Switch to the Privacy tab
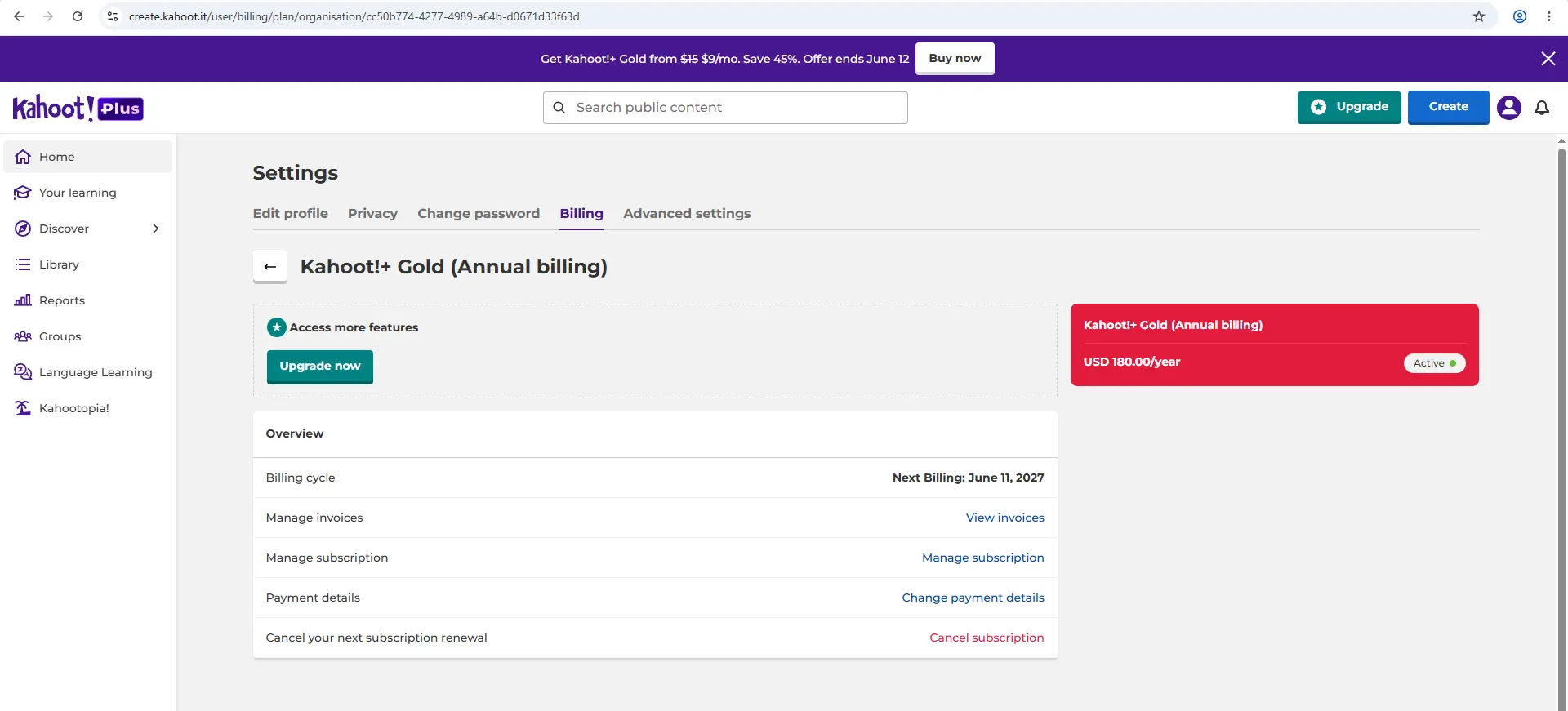Screen dimensions: 1568x711 coord(372,214)
